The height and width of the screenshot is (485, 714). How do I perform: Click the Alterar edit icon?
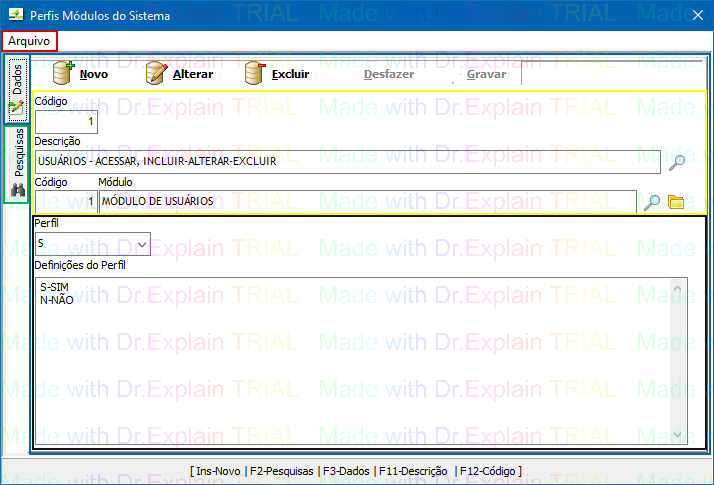pyautogui.click(x=156, y=73)
